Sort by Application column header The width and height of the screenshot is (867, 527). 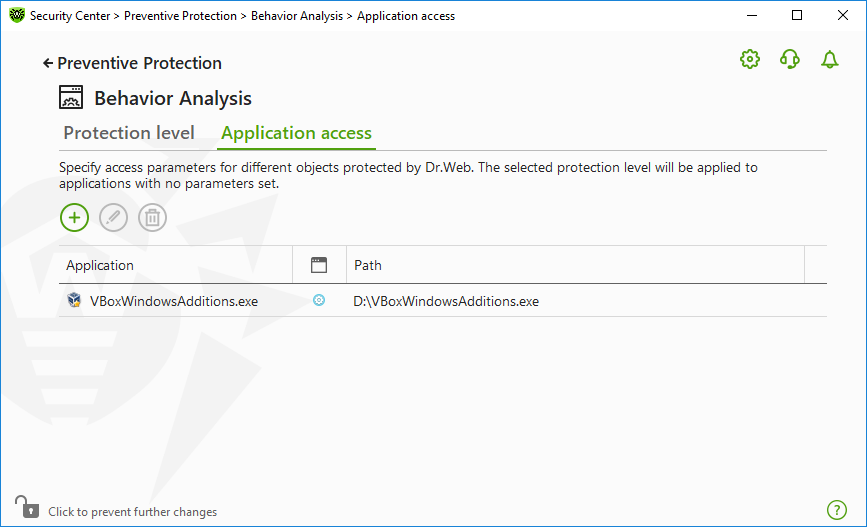coord(176,265)
